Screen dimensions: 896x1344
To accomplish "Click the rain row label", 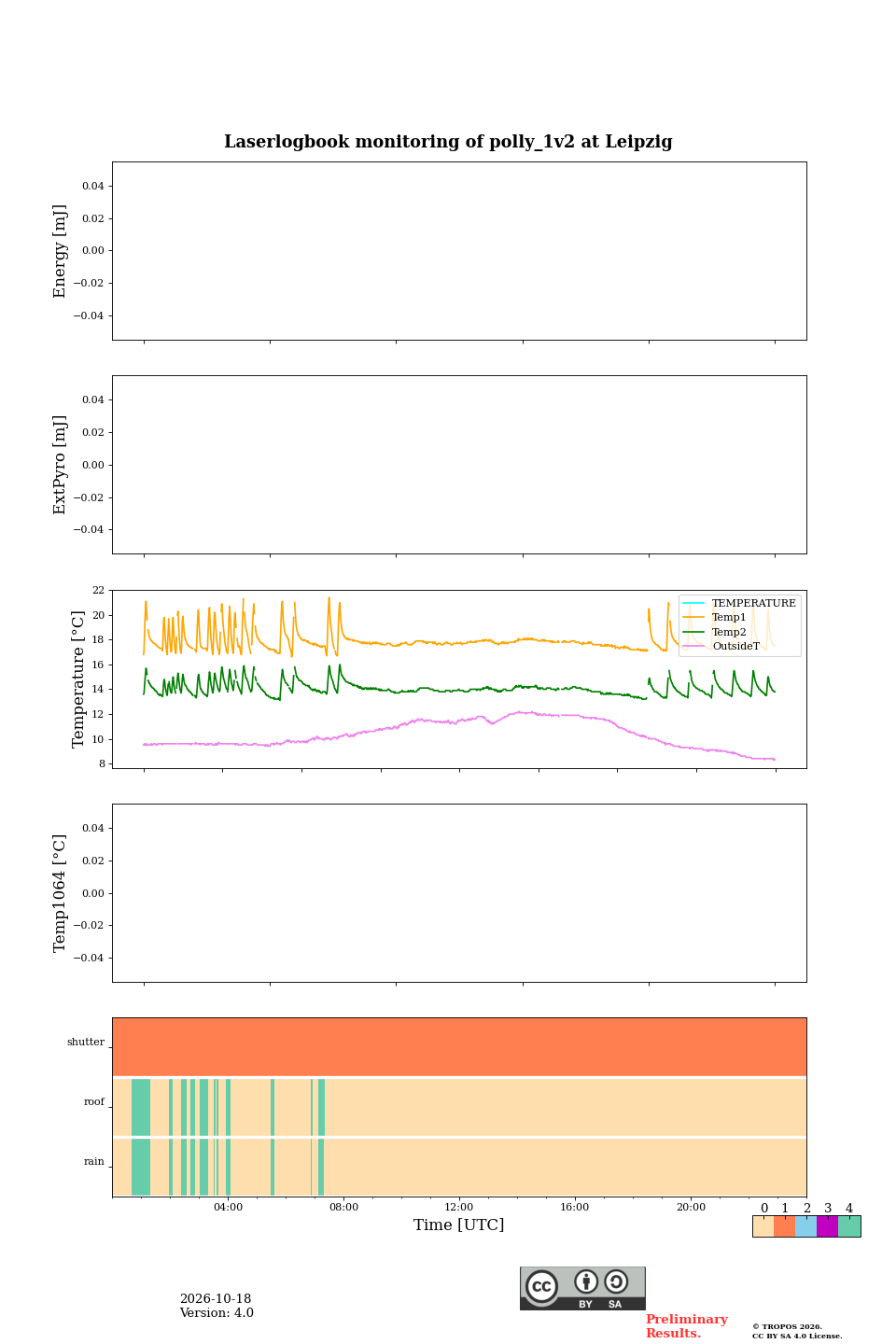I will (94, 1162).
